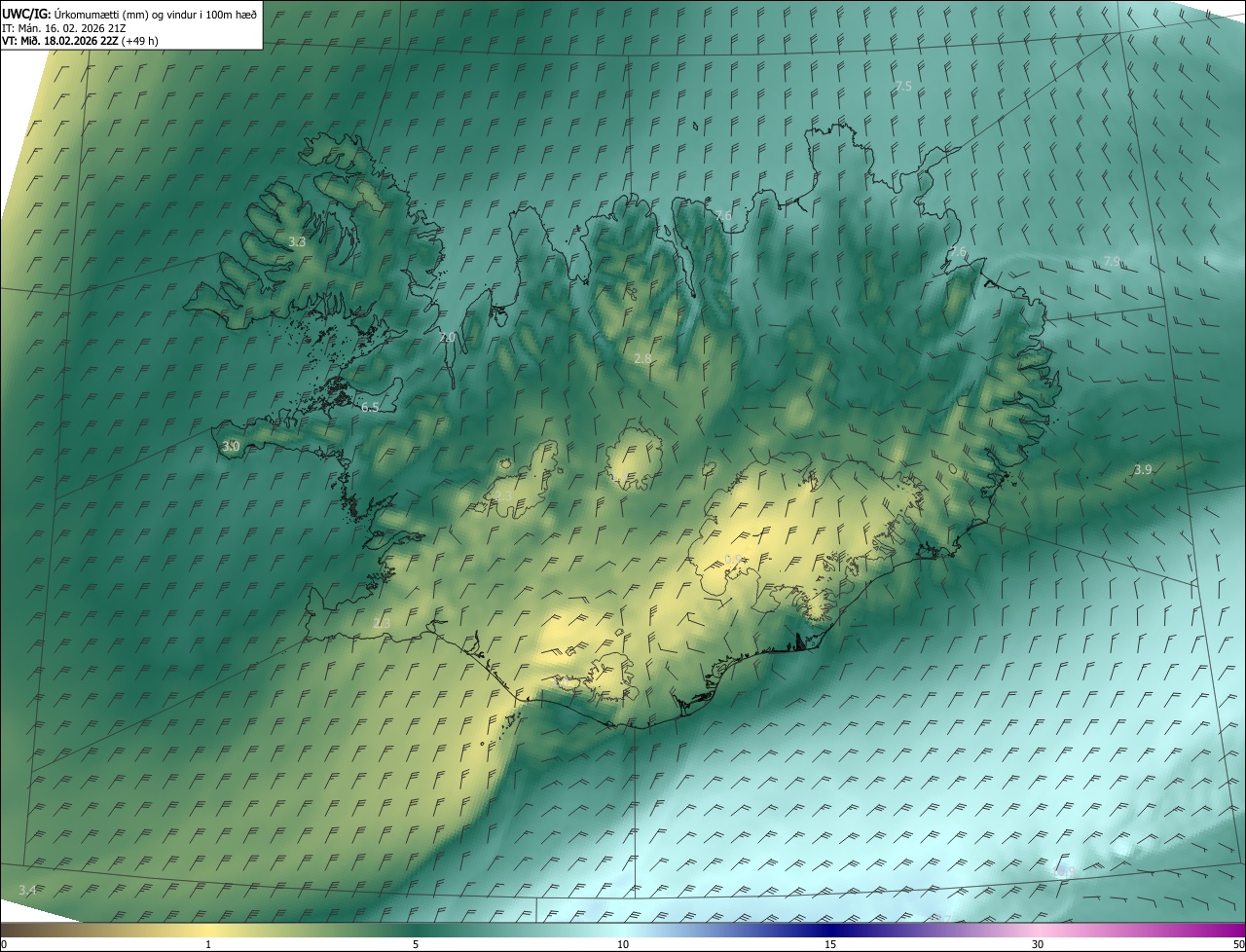Click the '3.3' label in the Westfjords
The image size is (1246, 952).
point(298,241)
